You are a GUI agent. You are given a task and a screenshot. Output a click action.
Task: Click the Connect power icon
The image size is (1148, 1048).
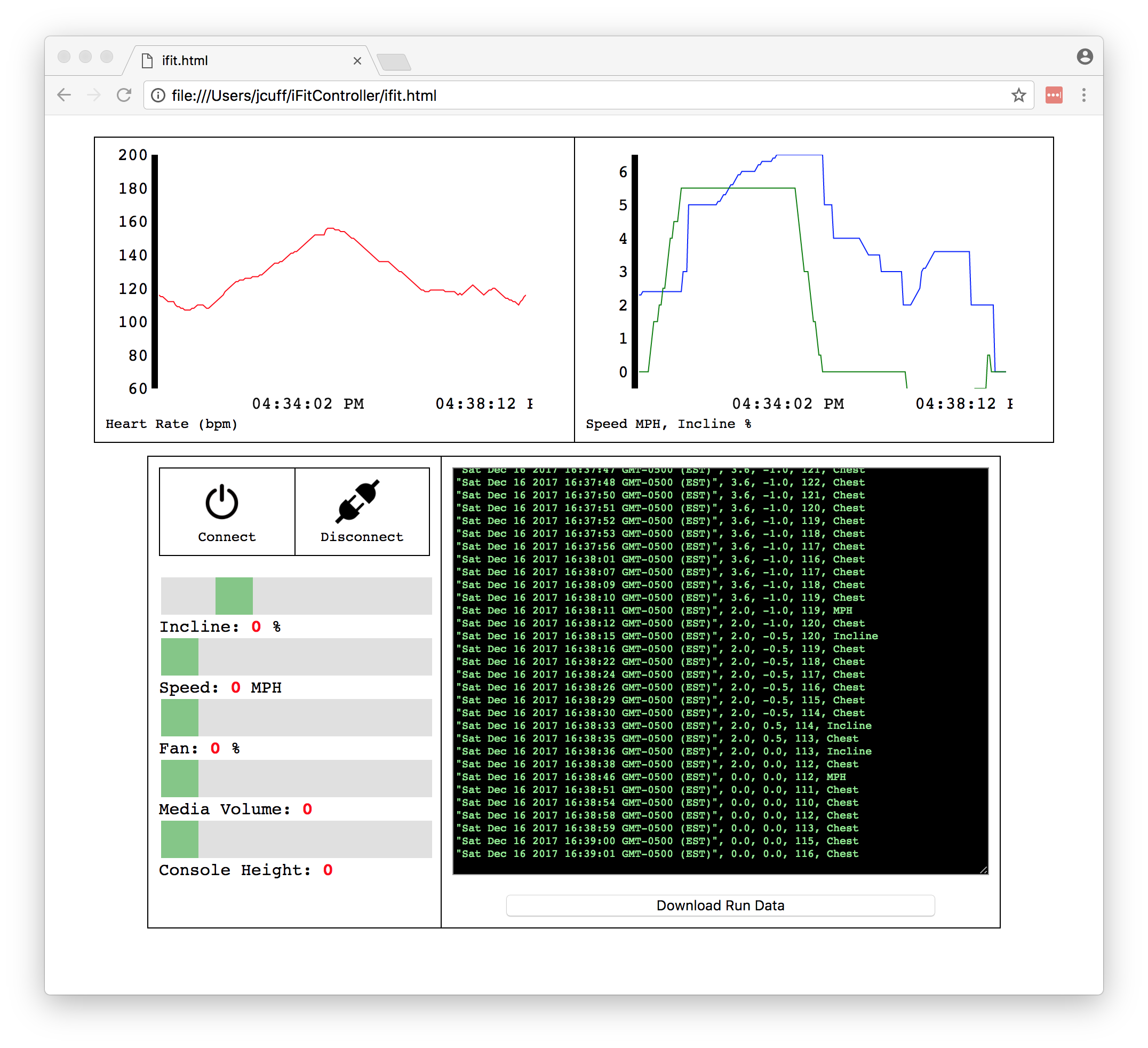click(221, 502)
